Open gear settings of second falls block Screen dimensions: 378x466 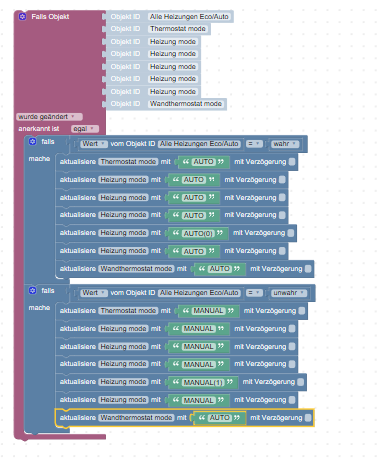coord(32,290)
